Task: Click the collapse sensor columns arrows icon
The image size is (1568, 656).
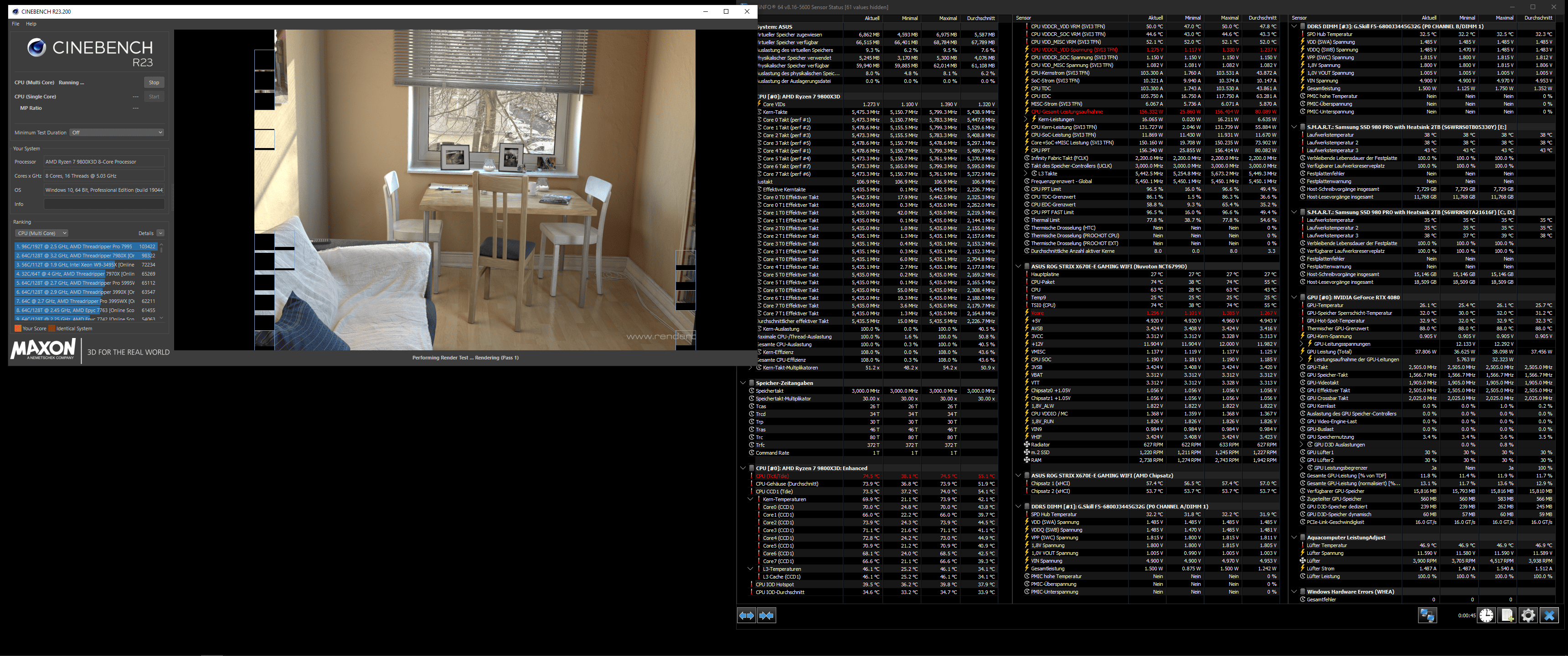Action: tap(766, 615)
